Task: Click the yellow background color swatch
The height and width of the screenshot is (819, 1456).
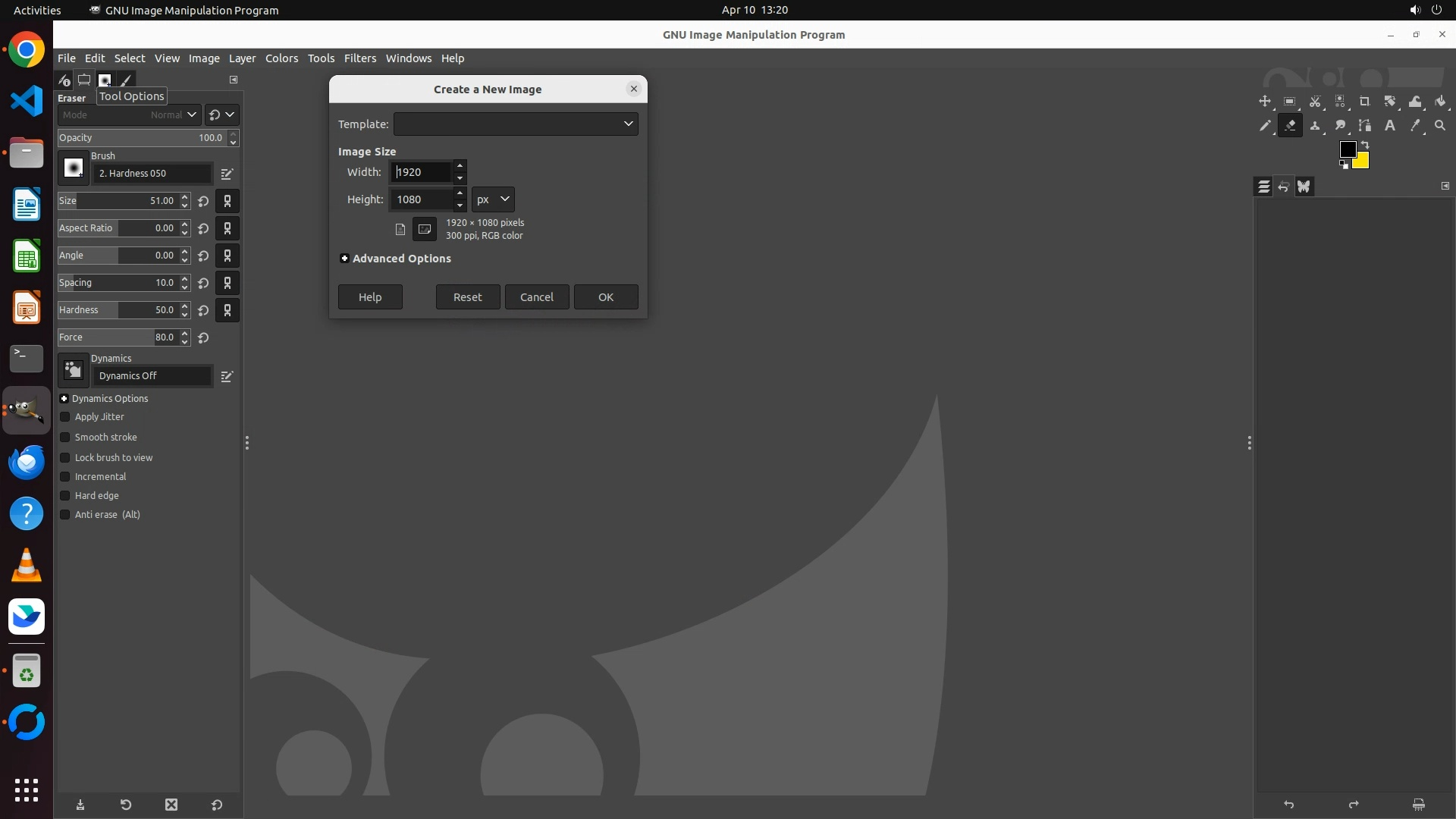Action: (1363, 162)
